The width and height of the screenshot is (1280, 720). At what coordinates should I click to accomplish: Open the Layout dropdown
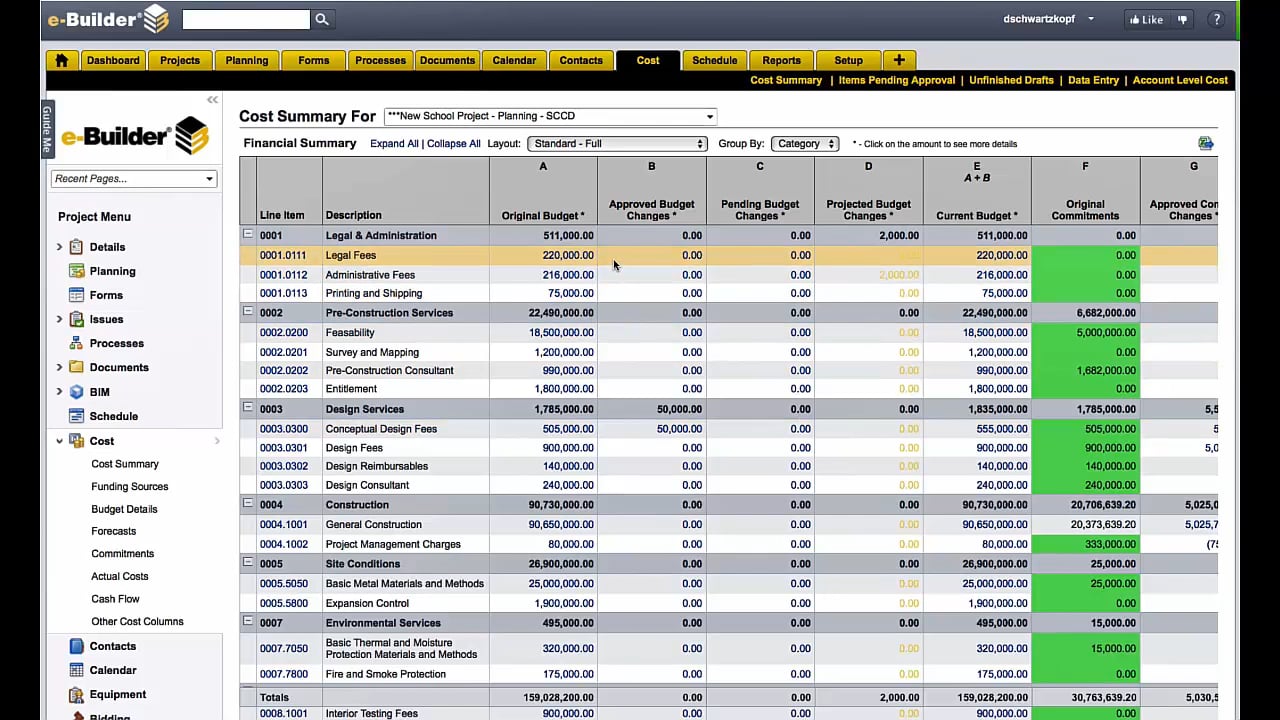(x=617, y=144)
